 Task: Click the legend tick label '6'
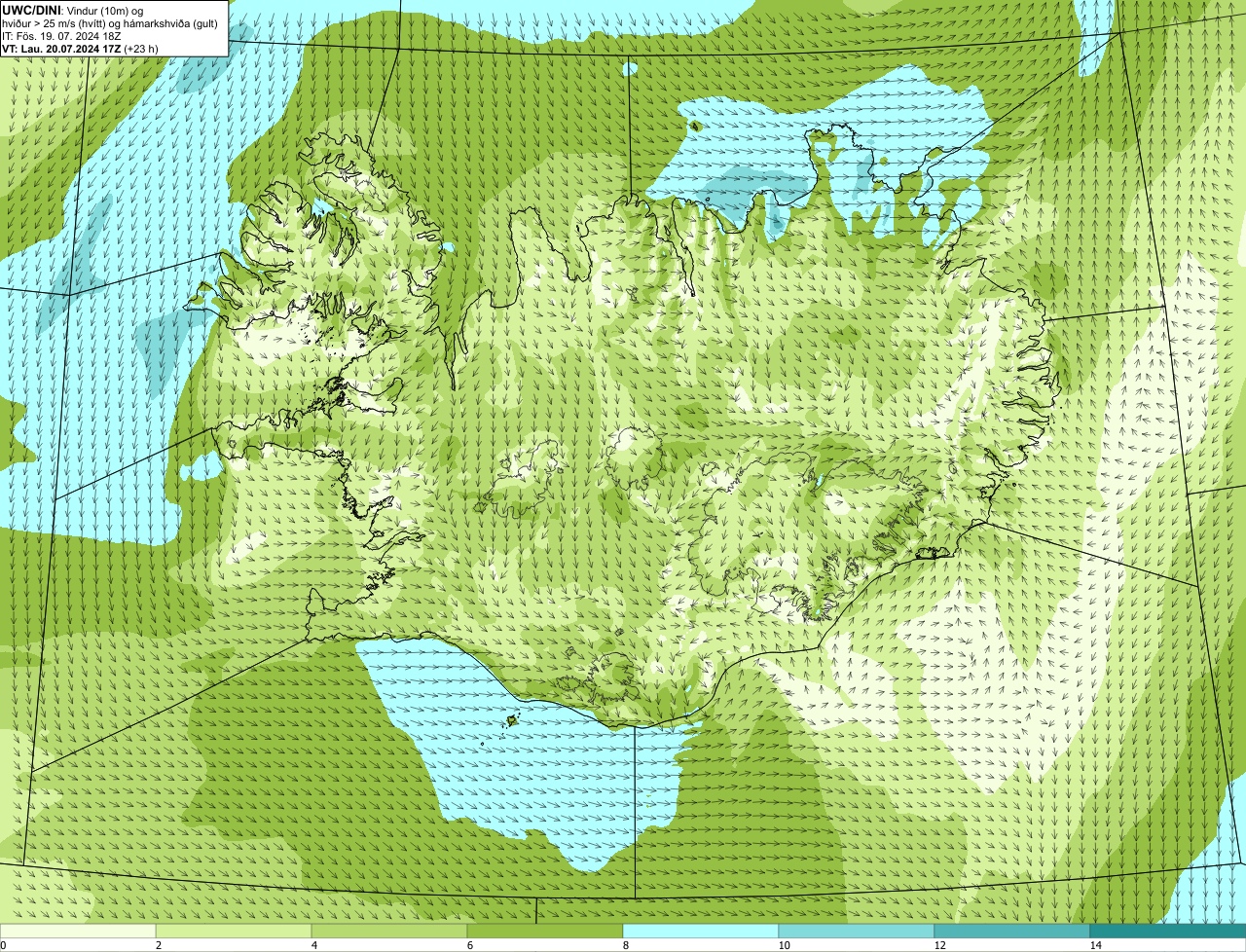click(x=470, y=945)
